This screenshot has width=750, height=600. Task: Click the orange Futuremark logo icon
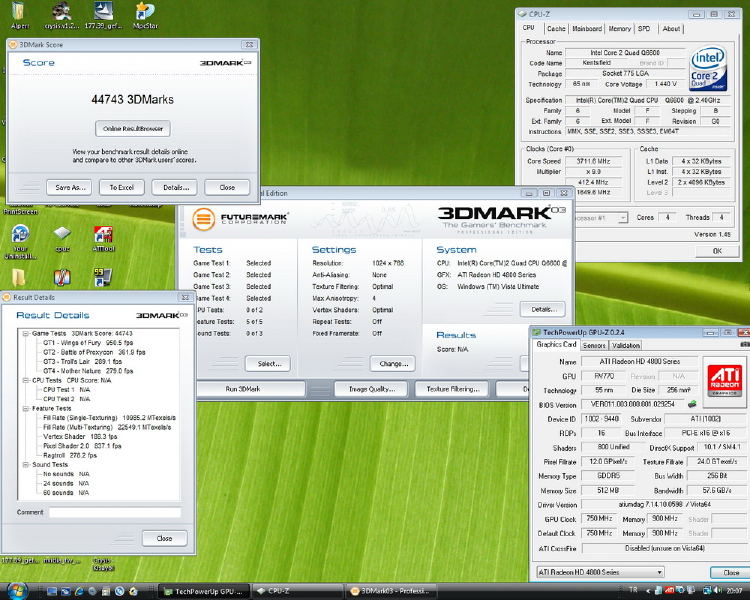click(203, 219)
